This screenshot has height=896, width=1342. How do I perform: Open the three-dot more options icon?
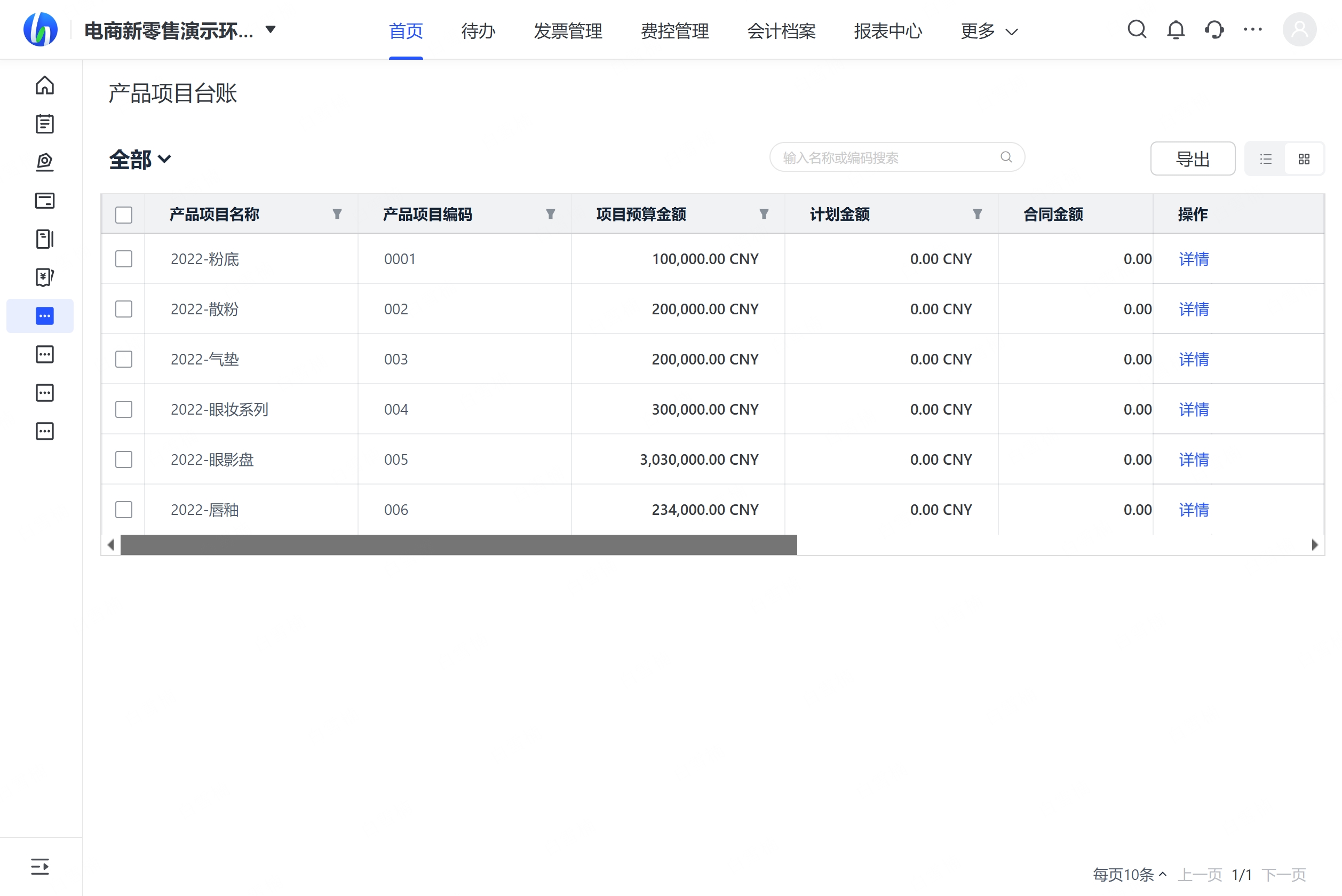[x=1253, y=29]
